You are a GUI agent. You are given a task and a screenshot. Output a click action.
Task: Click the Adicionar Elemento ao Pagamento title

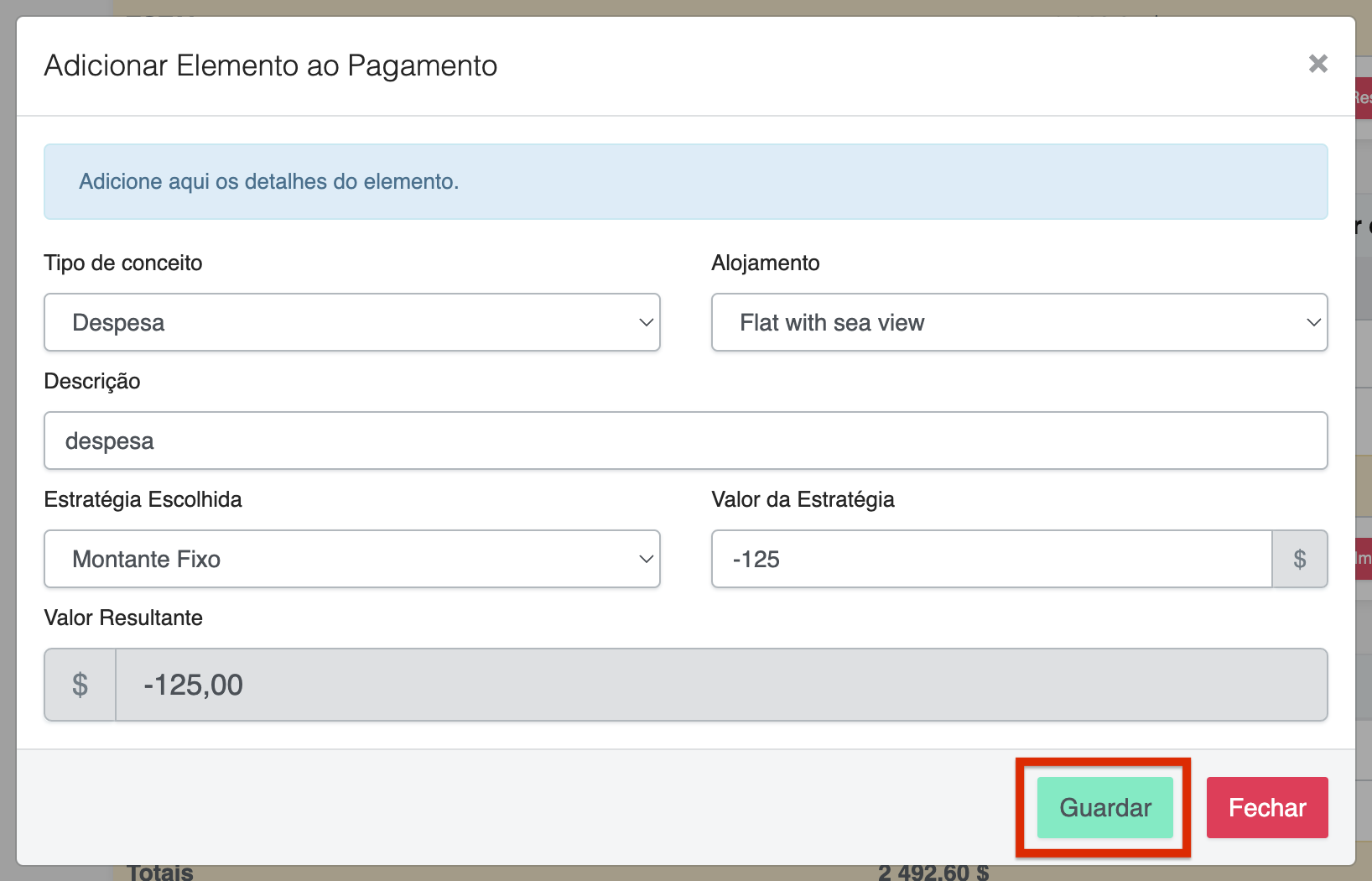coord(270,65)
